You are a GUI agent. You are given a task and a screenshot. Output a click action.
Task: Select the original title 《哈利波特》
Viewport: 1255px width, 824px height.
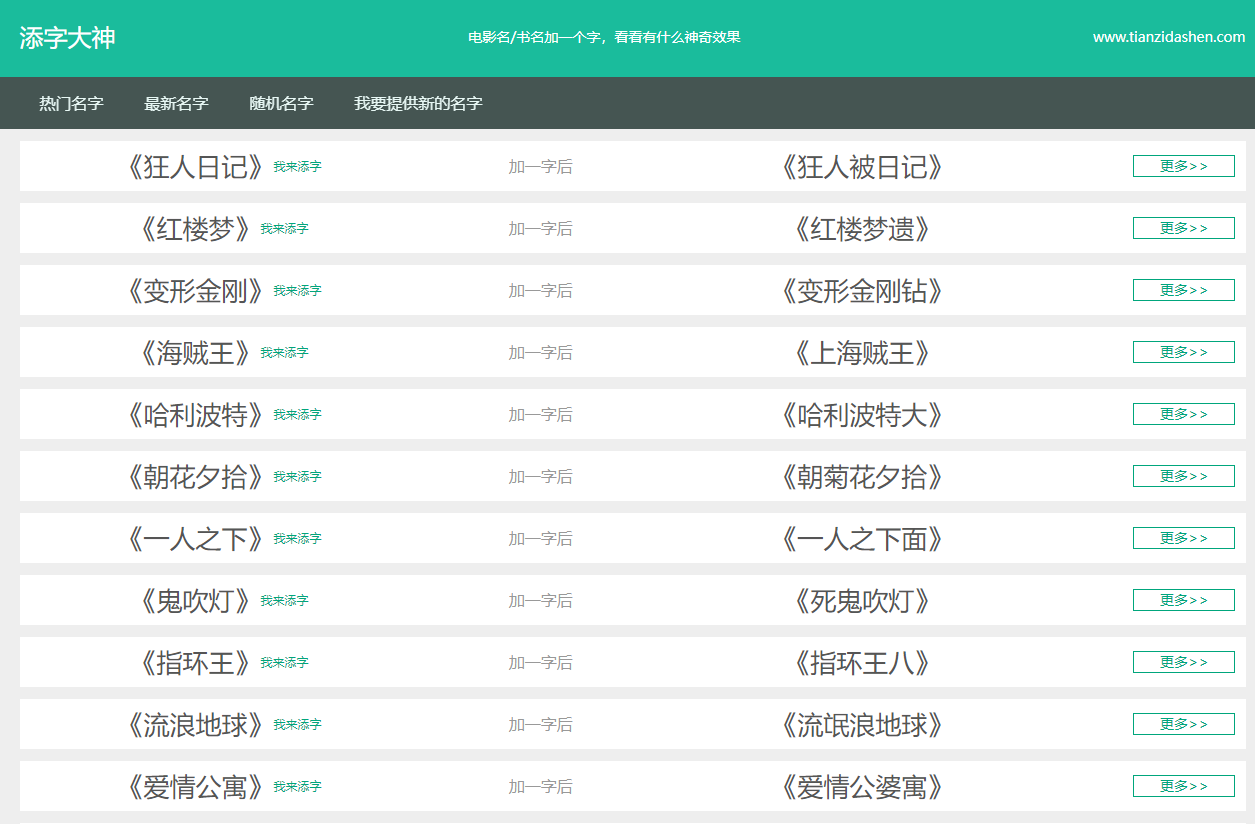click(196, 415)
